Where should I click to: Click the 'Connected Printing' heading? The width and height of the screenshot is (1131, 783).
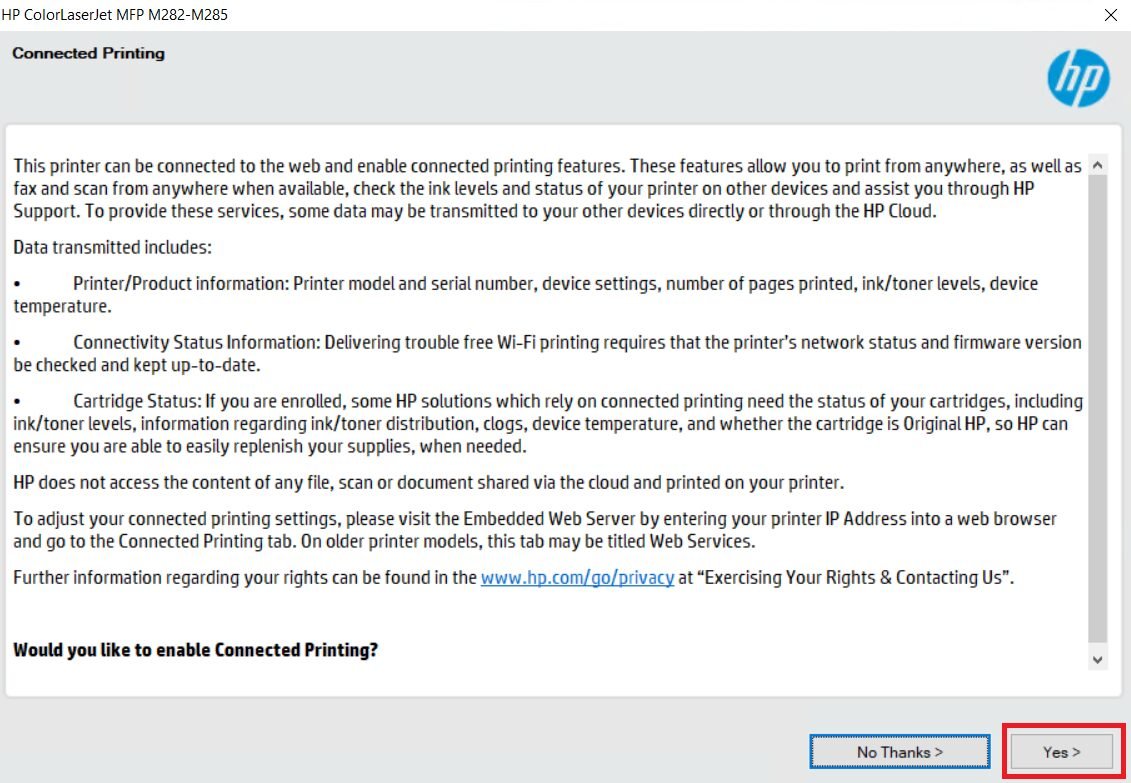coord(88,53)
